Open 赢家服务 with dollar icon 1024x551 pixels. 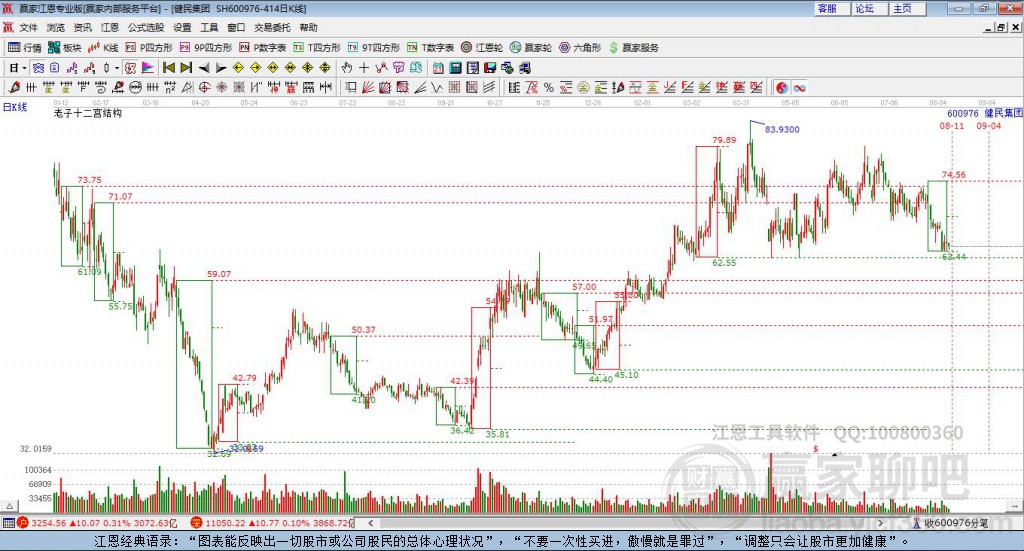(x=633, y=48)
